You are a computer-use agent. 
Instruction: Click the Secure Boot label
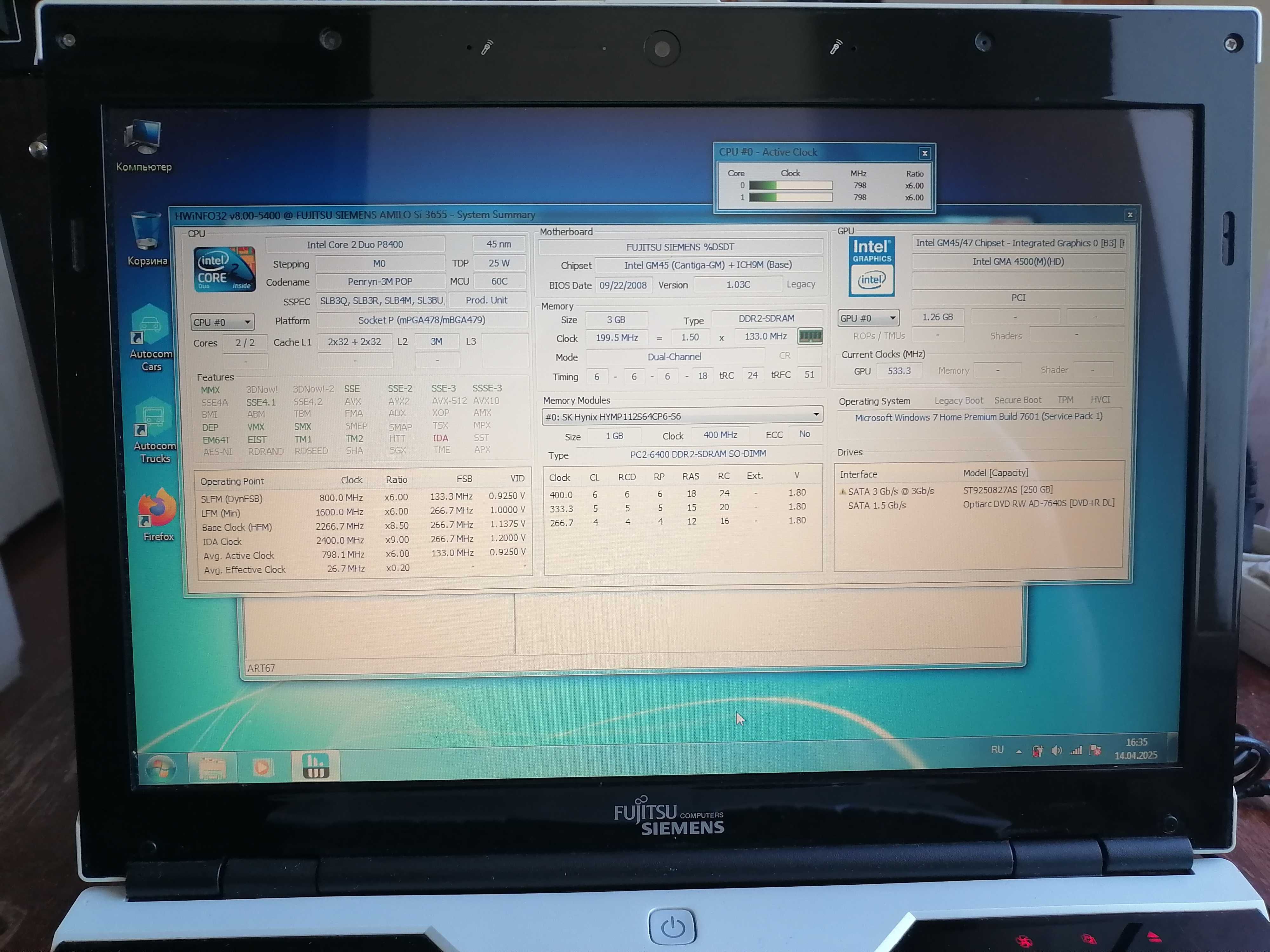tap(1017, 400)
